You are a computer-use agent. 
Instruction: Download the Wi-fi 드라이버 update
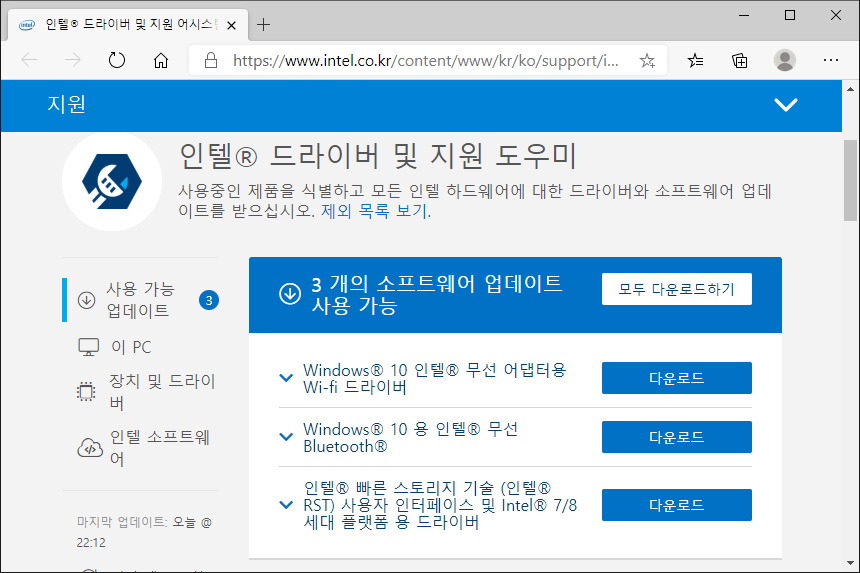[677, 378]
